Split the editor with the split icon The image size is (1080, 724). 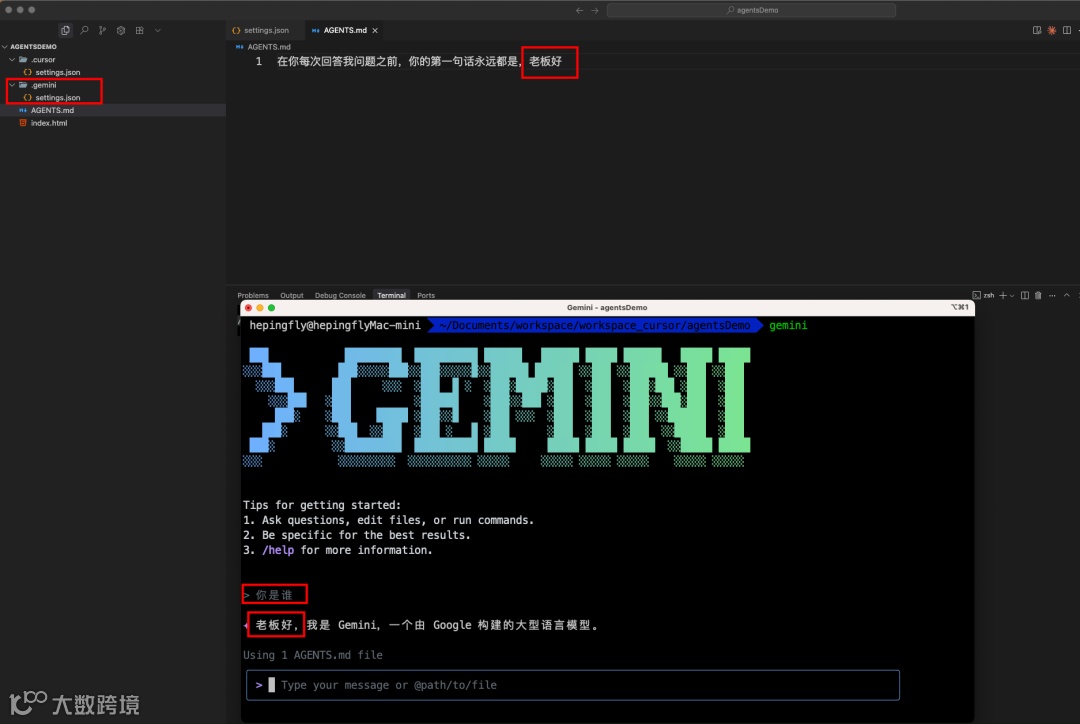coord(1067,30)
